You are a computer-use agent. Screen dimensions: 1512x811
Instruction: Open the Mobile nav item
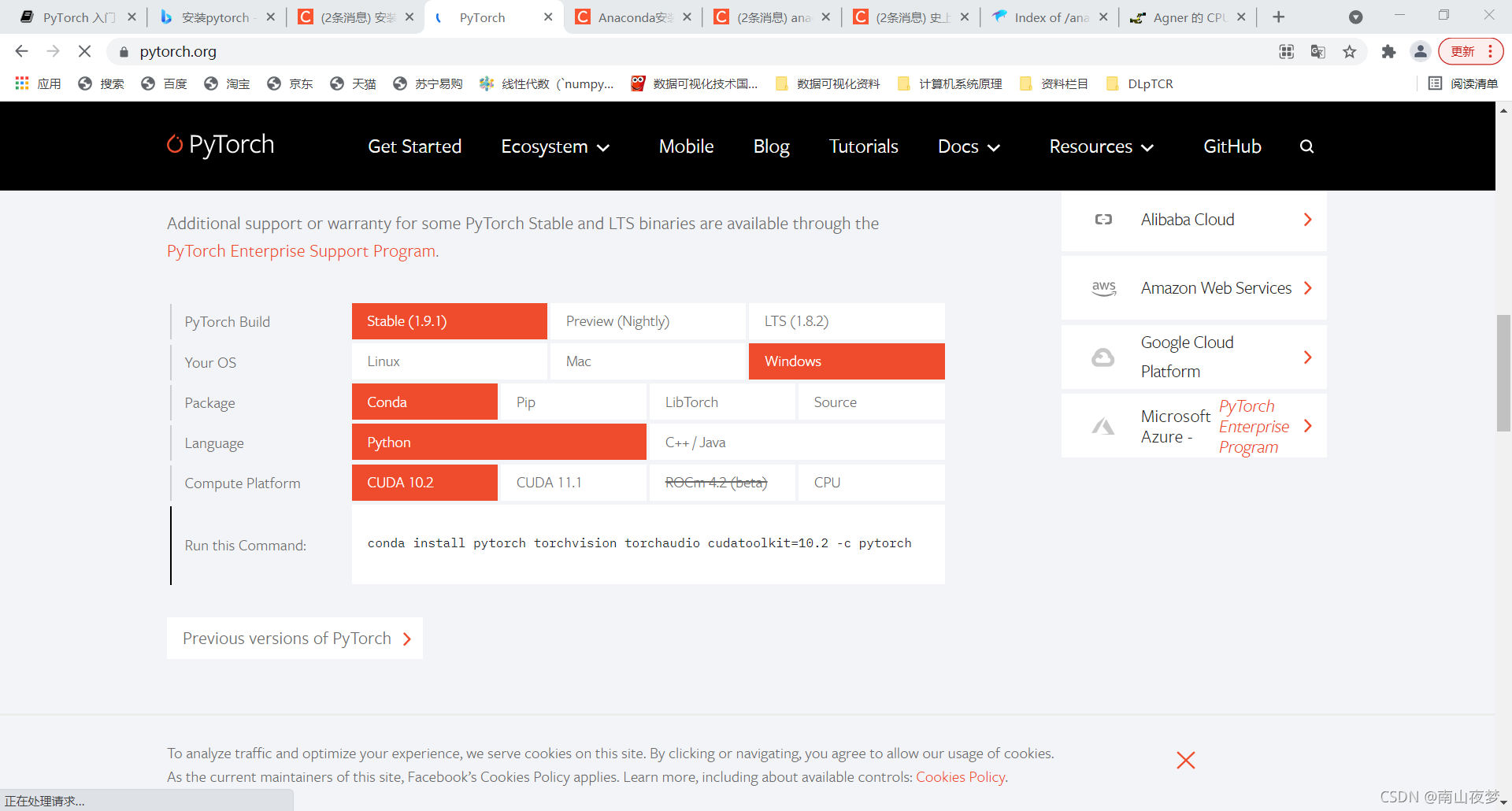(686, 146)
